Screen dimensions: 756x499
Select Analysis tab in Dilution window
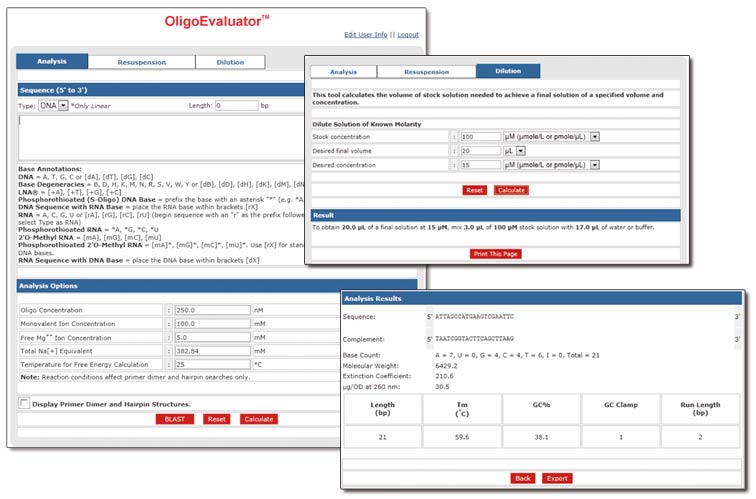343,72
